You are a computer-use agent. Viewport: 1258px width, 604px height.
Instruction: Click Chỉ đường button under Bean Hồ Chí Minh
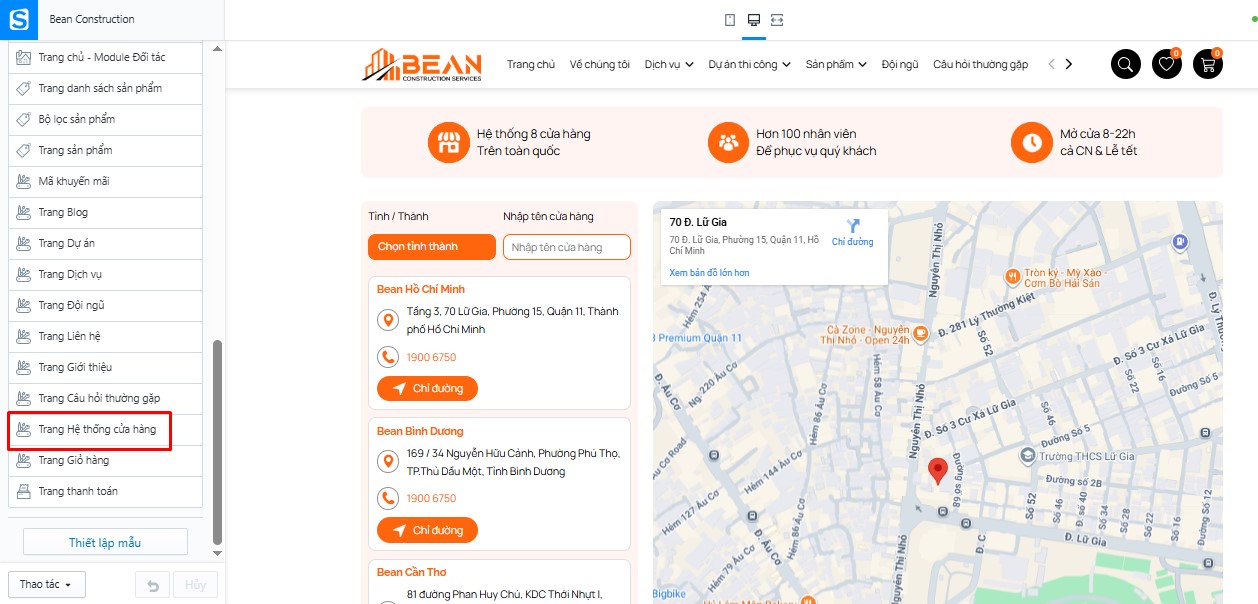click(427, 388)
